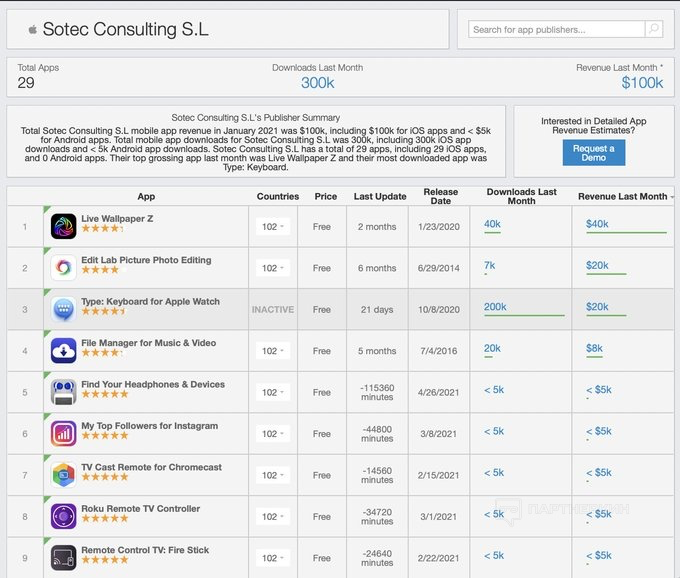Screen dimensions: 680x578
Task: Click 20k downloads for File Manager
Action: [492, 348]
